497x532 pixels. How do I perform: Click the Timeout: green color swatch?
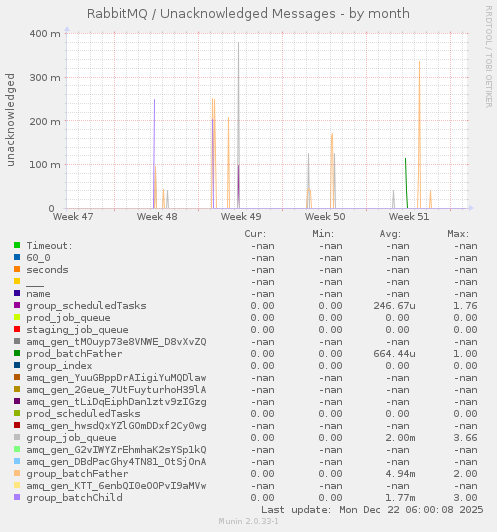pos(17,245)
